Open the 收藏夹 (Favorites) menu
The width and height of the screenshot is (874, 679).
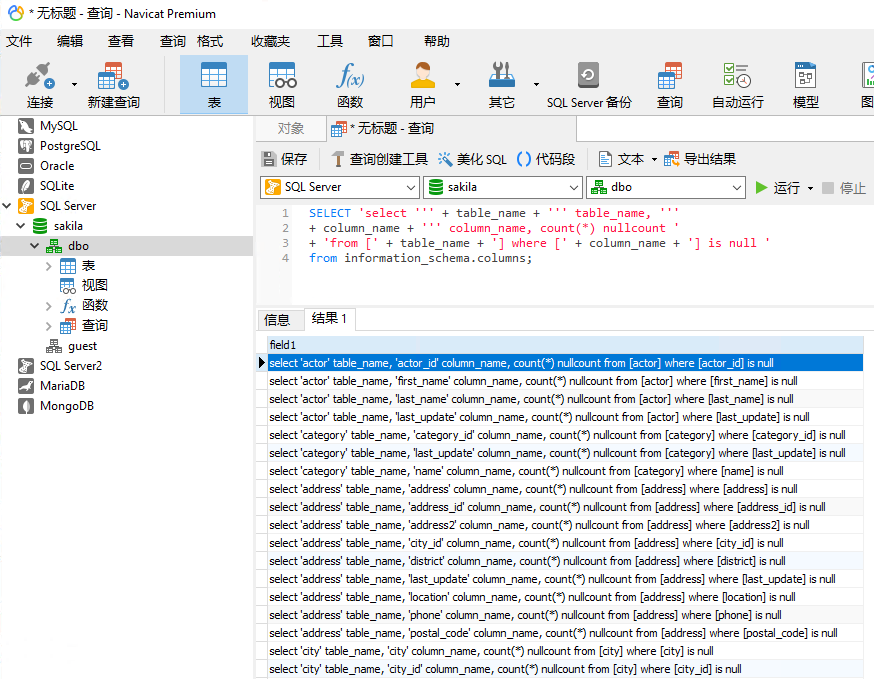[x=270, y=41]
